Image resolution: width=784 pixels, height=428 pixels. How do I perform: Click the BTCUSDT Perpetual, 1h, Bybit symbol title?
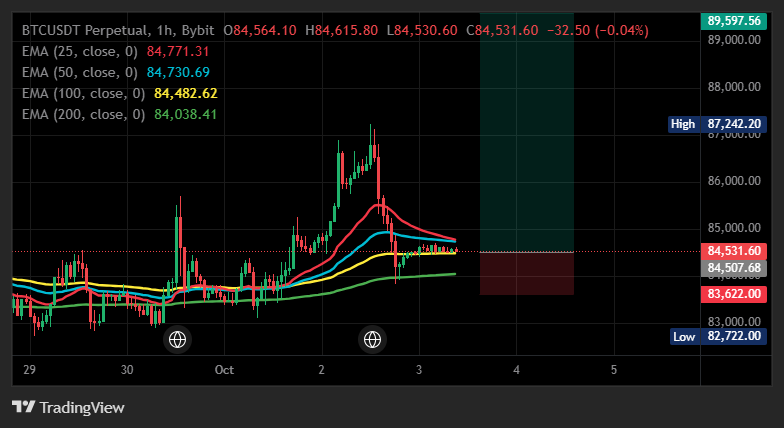[118, 30]
